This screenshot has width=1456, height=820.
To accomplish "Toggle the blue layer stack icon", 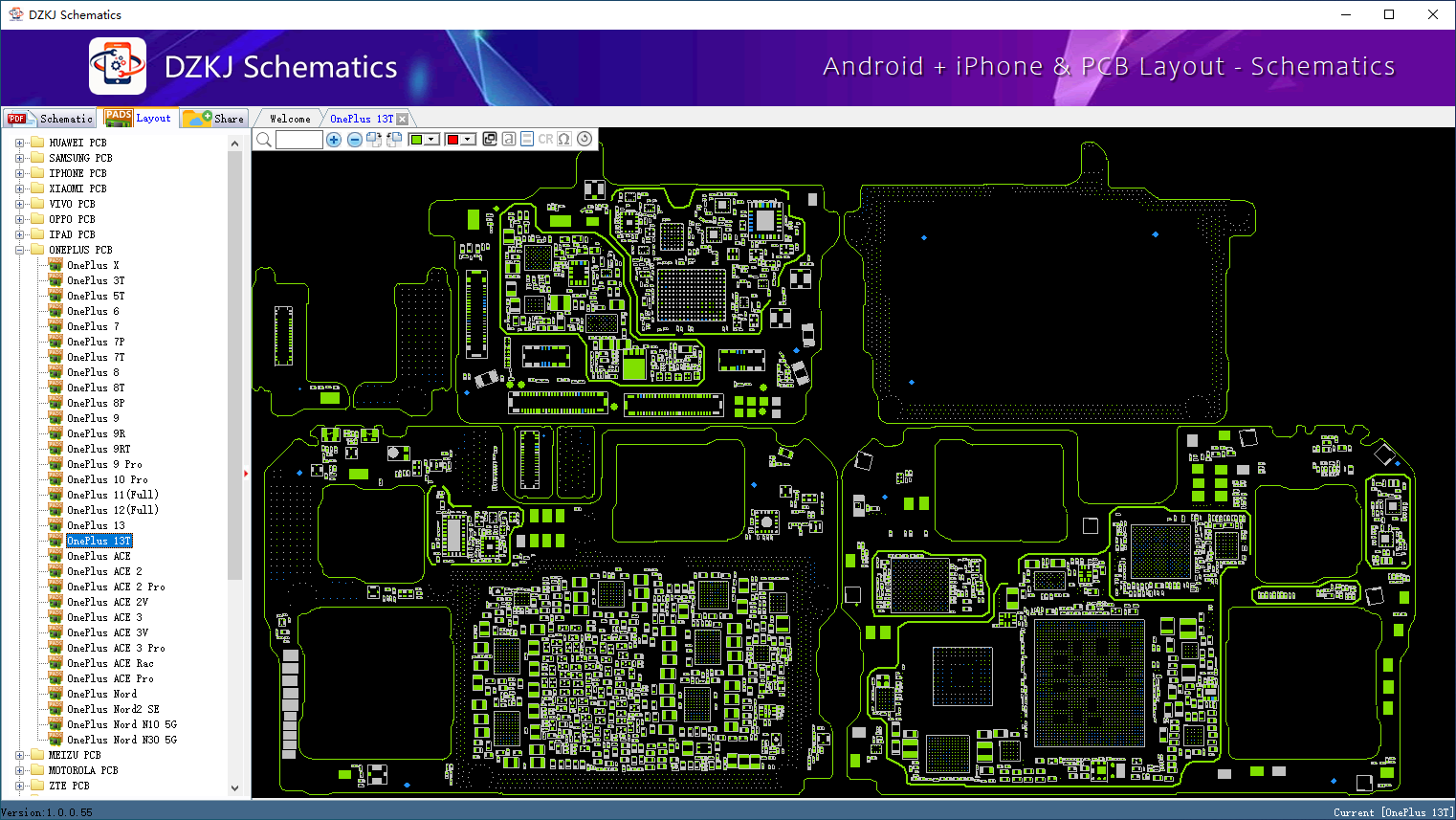I will point(527,139).
